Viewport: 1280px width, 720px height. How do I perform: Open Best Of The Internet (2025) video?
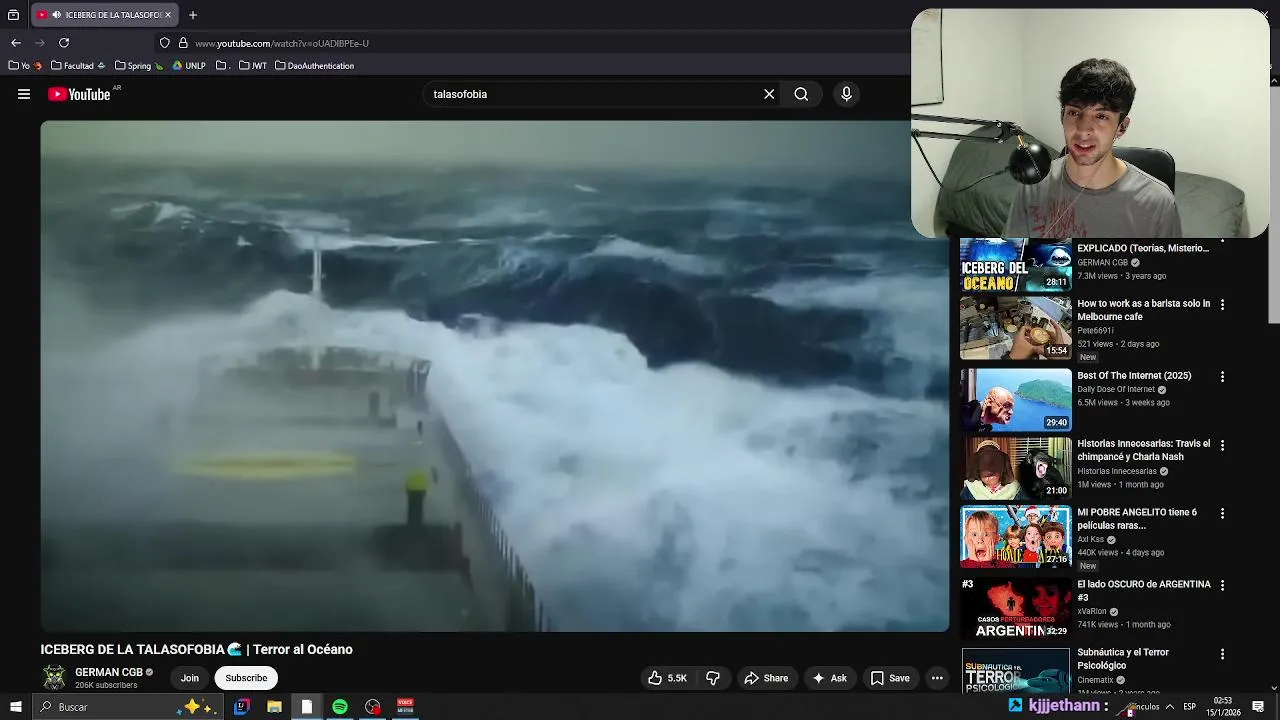tap(1134, 376)
